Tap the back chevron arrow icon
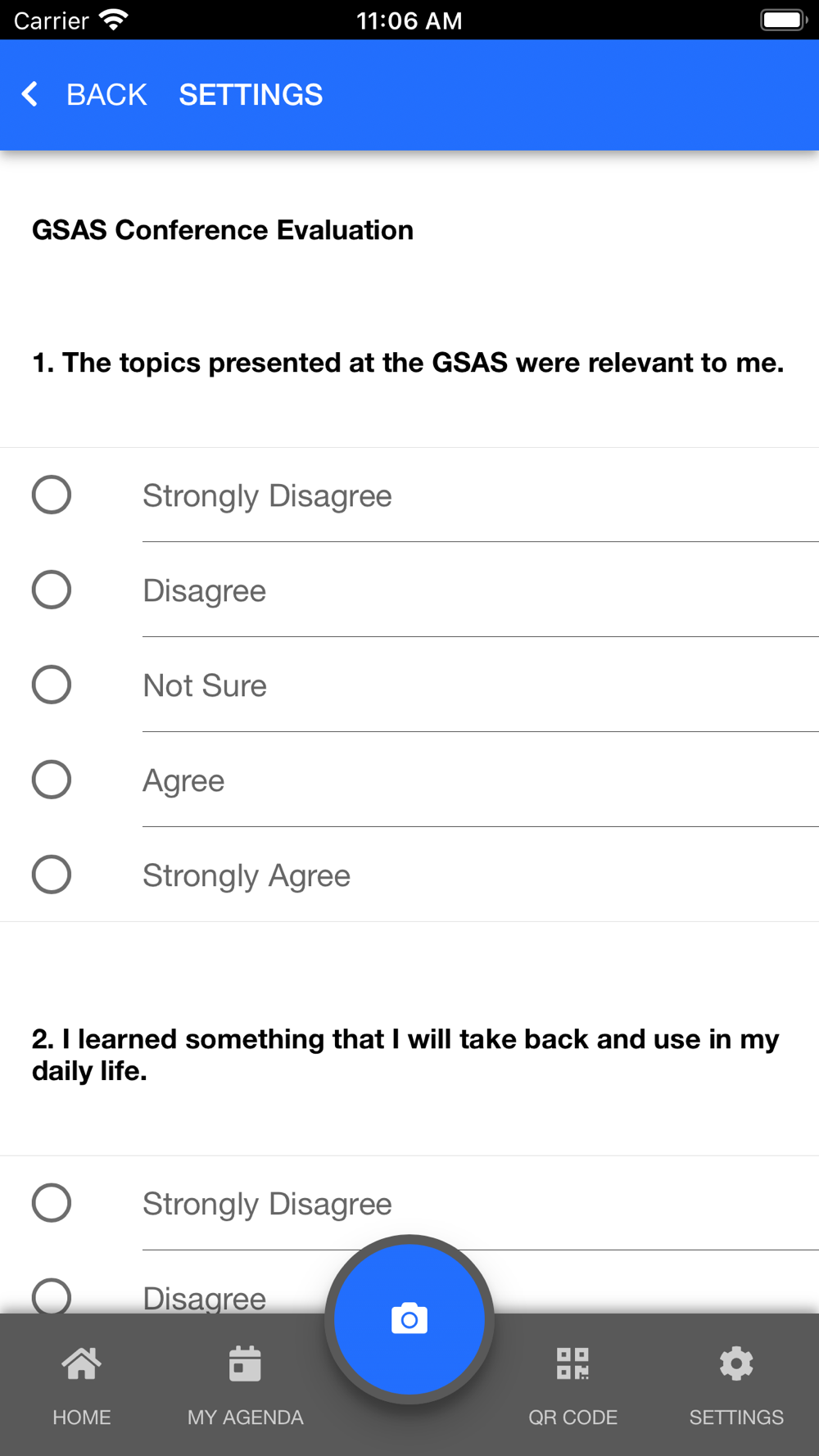The height and width of the screenshot is (1456, 819). pos(30,94)
